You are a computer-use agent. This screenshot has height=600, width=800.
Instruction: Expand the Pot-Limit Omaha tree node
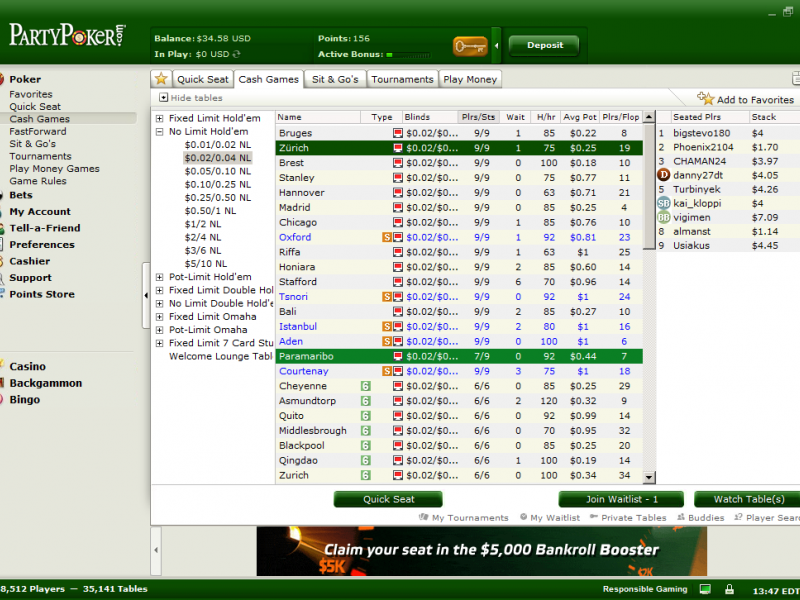point(159,330)
